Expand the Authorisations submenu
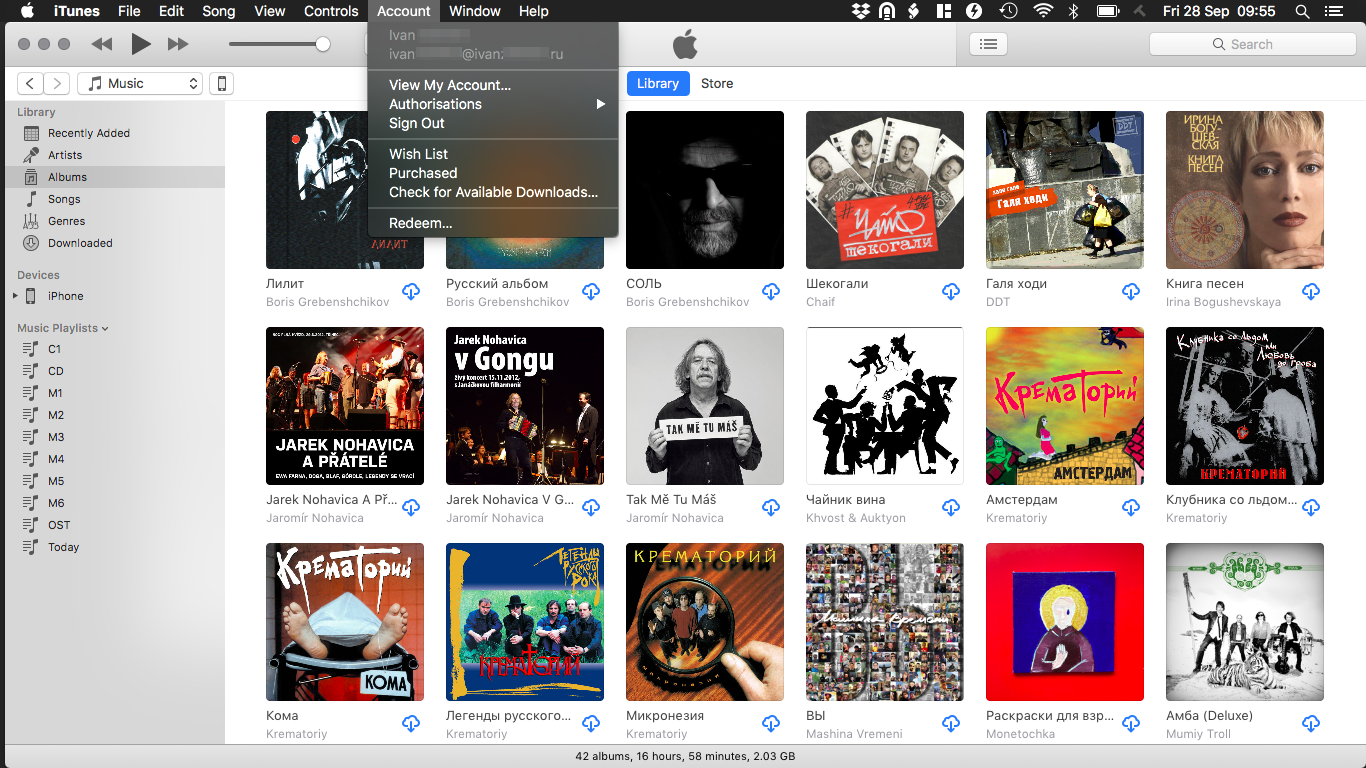 (x=493, y=104)
